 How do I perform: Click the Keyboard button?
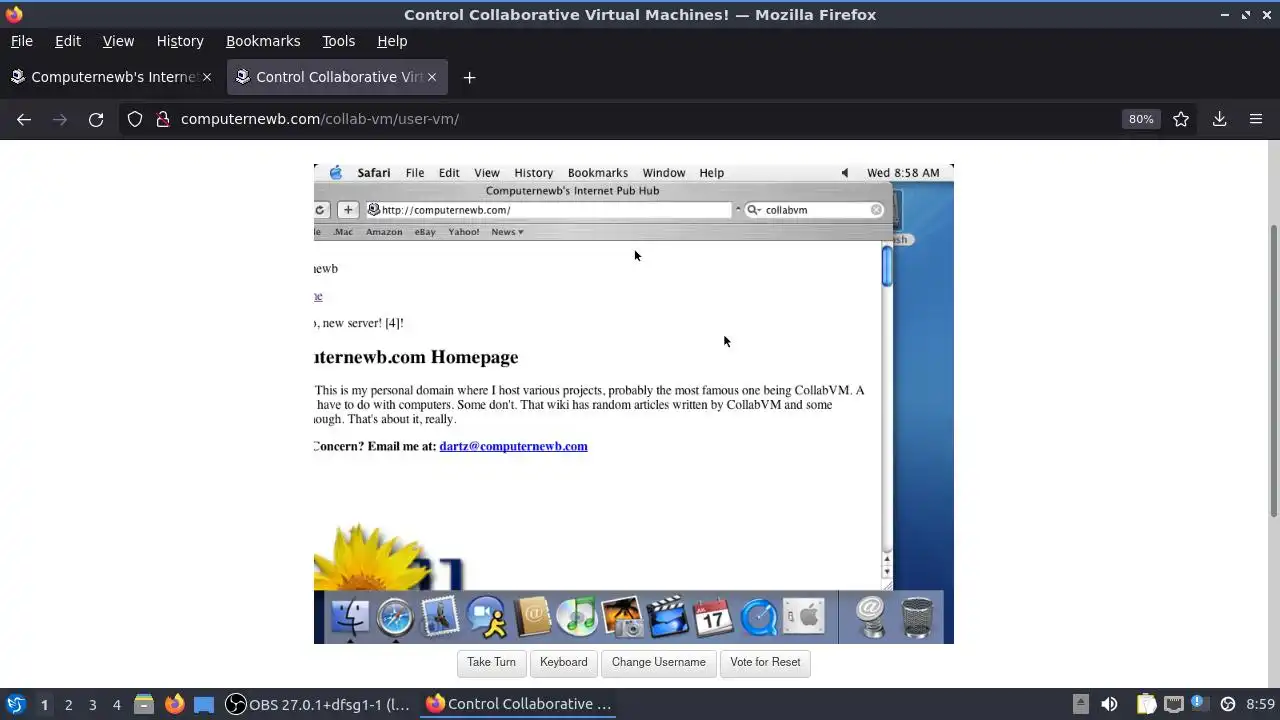[x=564, y=662]
